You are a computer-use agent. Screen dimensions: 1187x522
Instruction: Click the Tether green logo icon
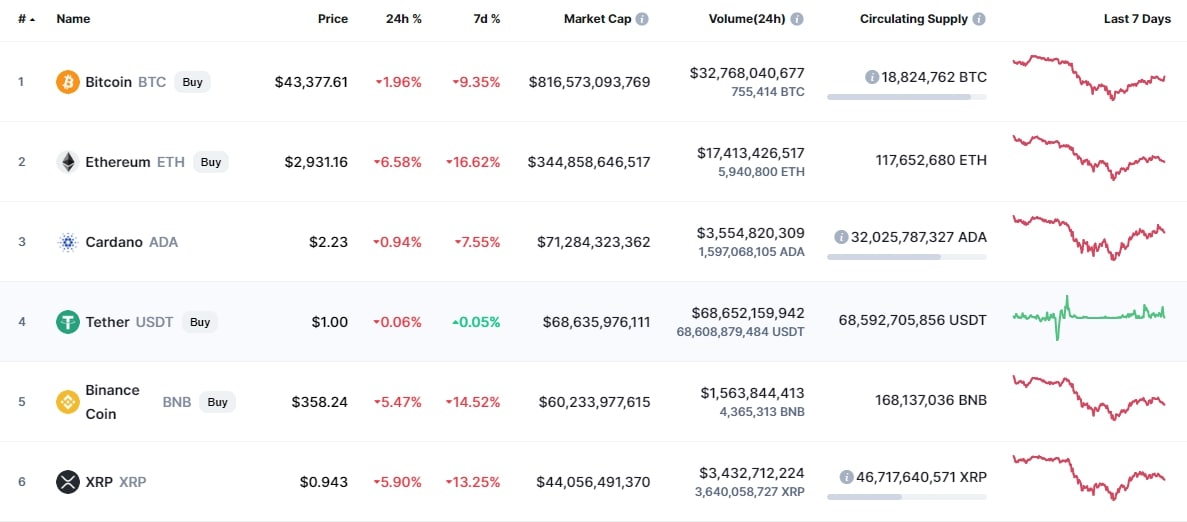67,322
